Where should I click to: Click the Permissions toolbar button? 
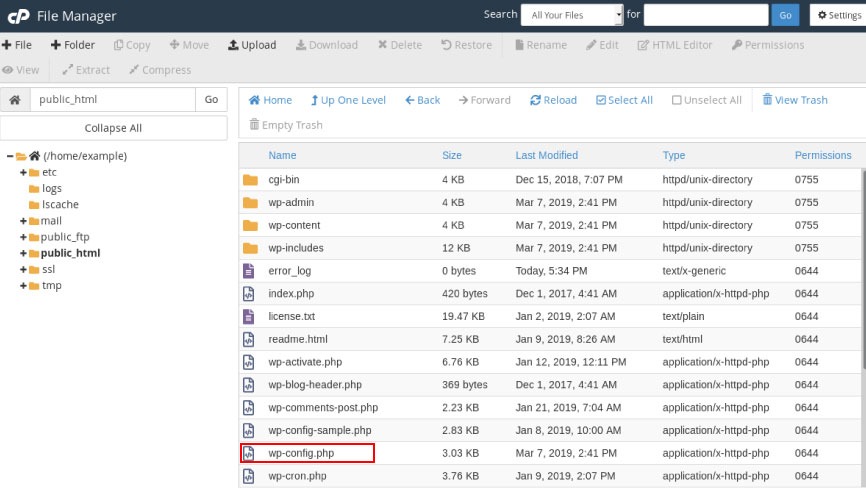(x=768, y=45)
